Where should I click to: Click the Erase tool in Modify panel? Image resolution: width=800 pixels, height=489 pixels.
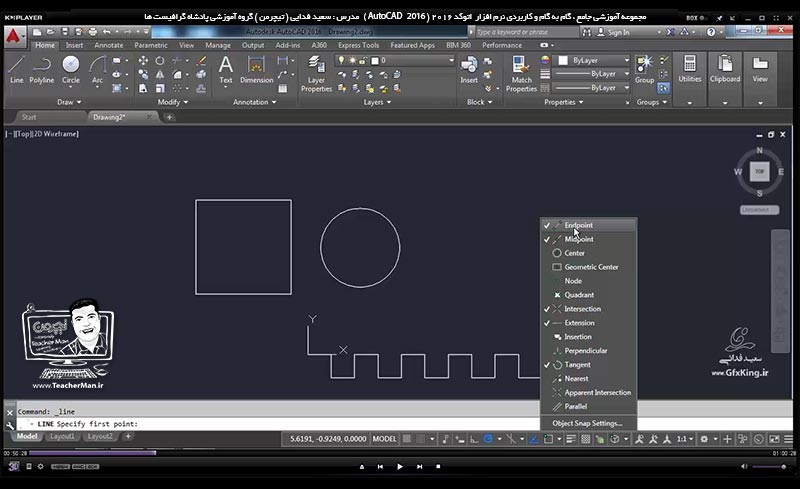[x=201, y=61]
